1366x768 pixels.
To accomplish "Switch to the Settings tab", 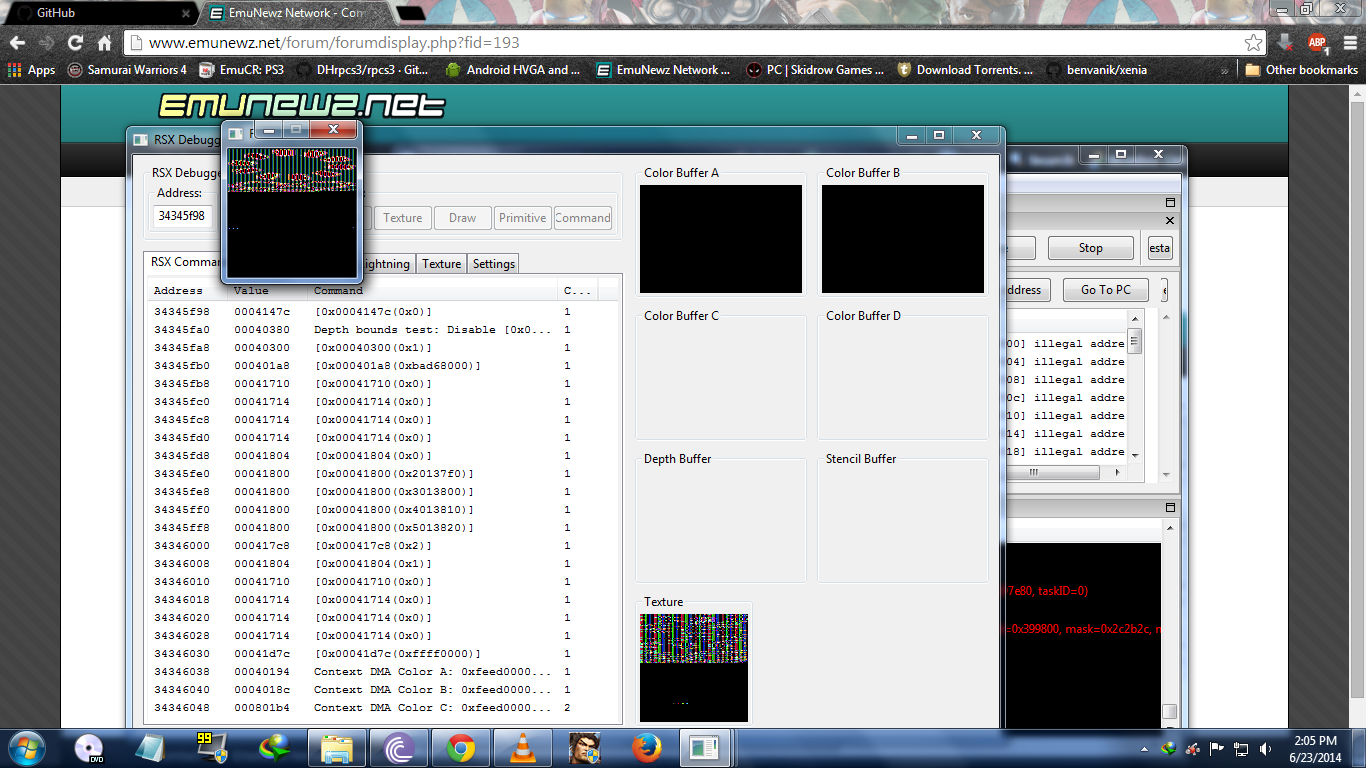I will (x=493, y=264).
